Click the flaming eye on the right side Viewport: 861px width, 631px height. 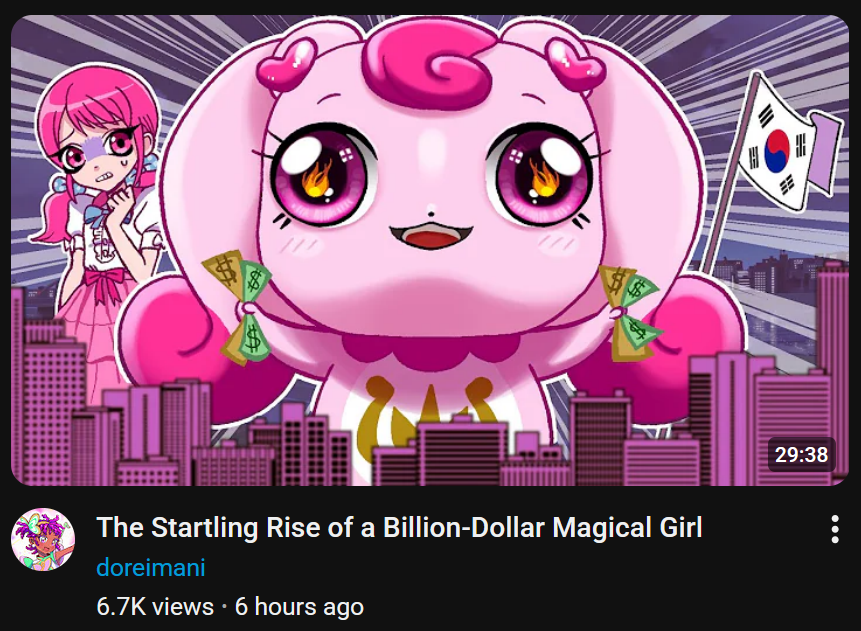coord(539,175)
